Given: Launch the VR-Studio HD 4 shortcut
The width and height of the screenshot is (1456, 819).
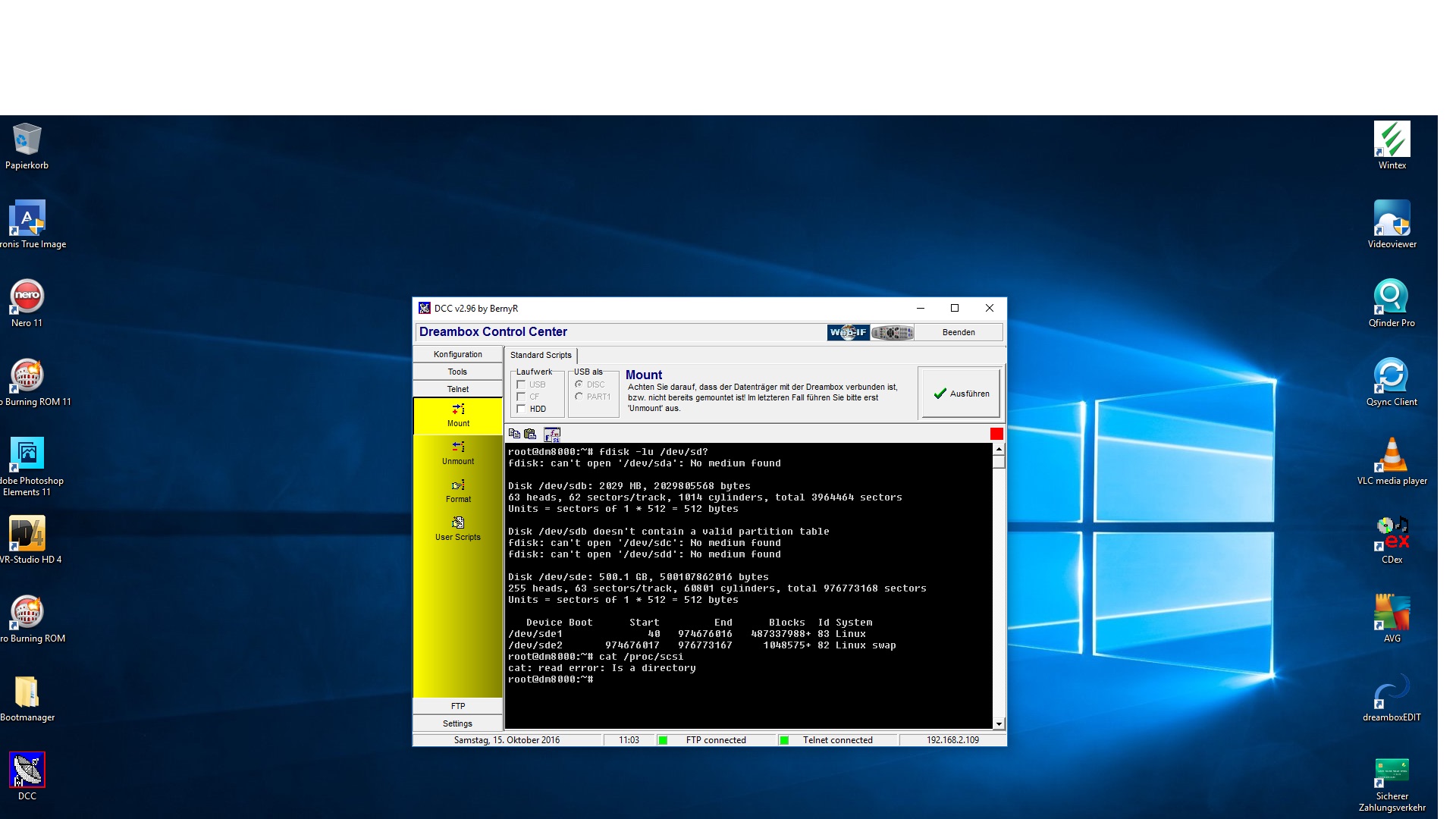Looking at the screenshot, I should [29, 540].
